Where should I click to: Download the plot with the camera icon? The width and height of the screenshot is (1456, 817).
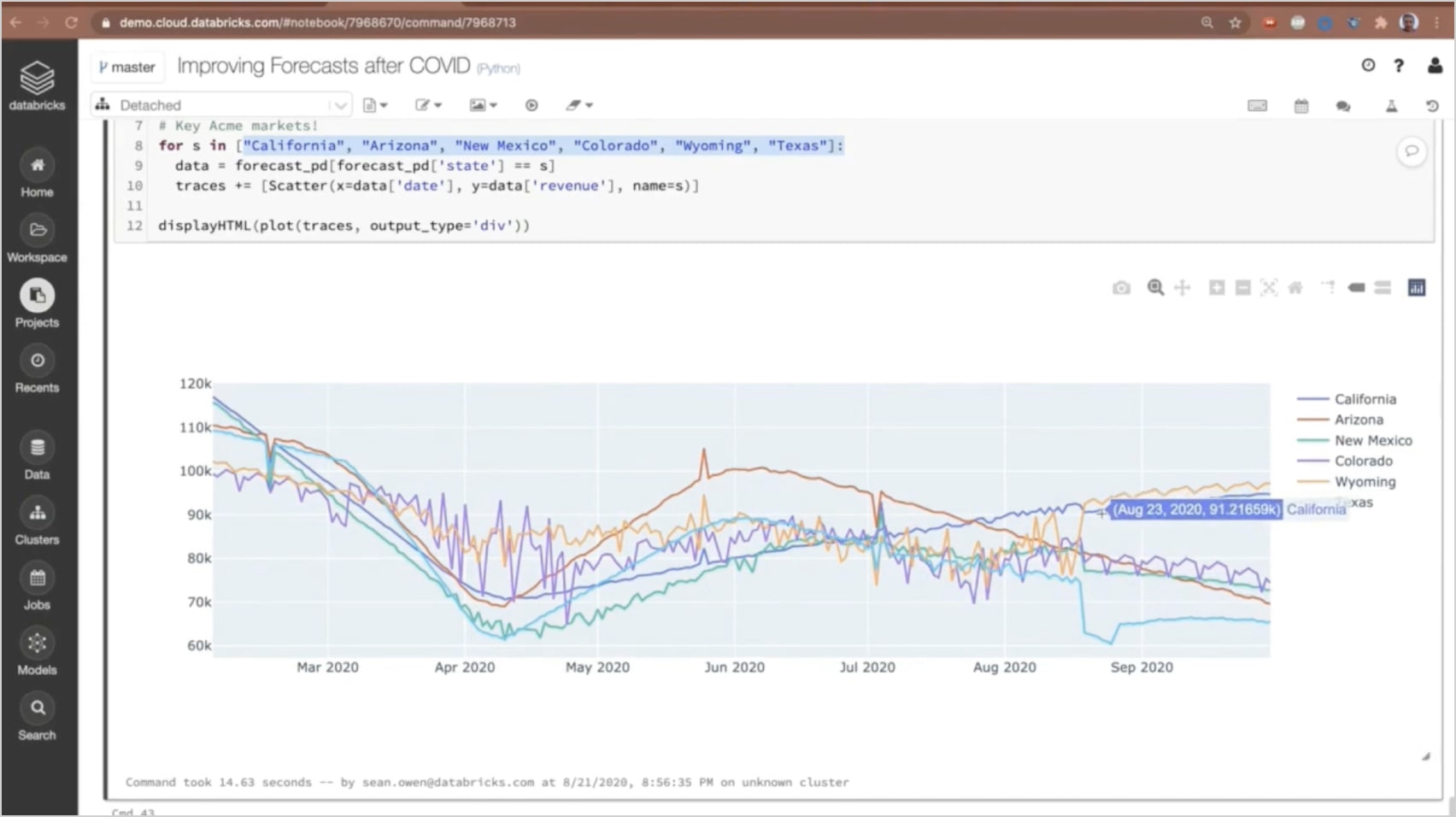(1121, 288)
